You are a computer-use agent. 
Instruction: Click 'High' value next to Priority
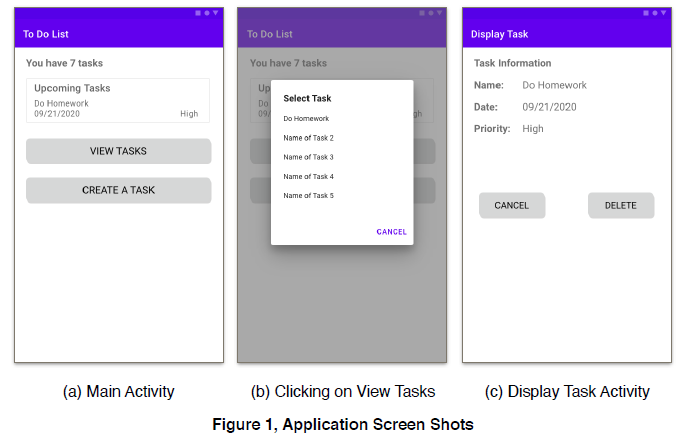point(533,129)
